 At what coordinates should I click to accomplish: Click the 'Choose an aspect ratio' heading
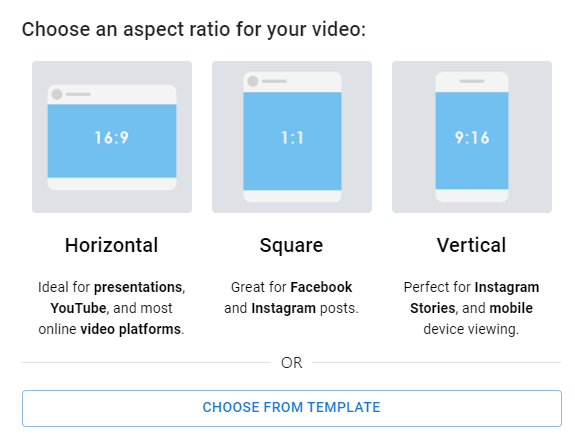pyautogui.click(x=194, y=29)
